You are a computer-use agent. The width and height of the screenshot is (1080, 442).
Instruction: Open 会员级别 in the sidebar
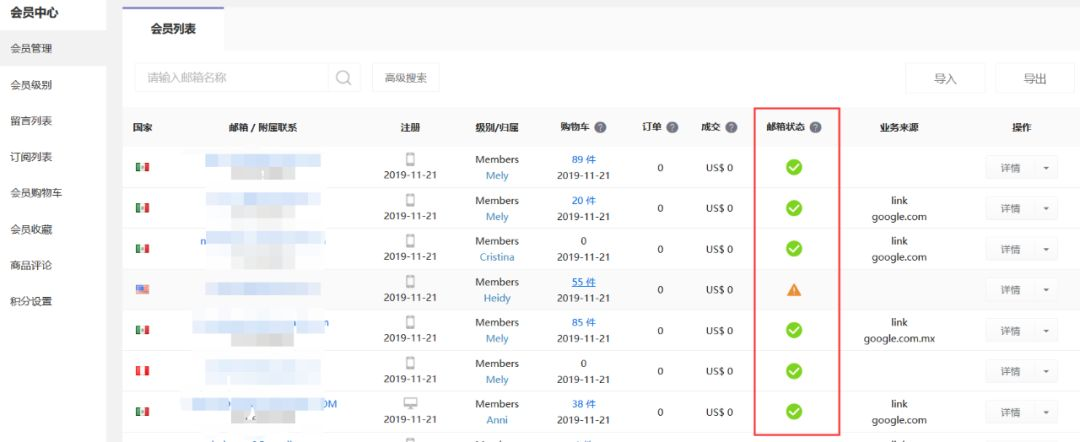[31, 85]
